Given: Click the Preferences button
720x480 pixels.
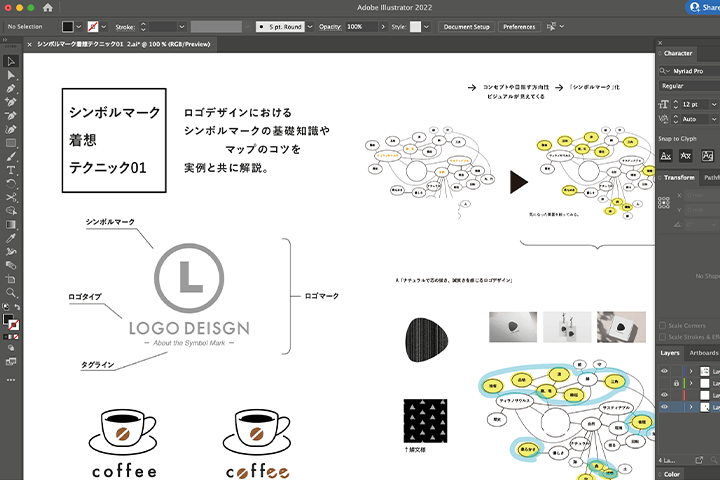Looking at the screenshot, I should tap(519, 27).
